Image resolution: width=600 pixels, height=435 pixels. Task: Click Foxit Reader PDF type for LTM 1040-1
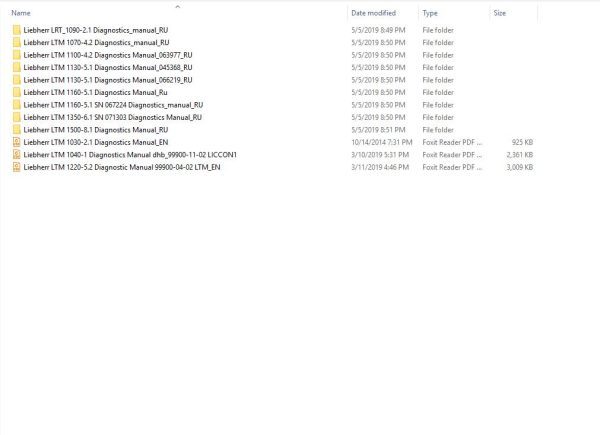[x=452, y=155]
